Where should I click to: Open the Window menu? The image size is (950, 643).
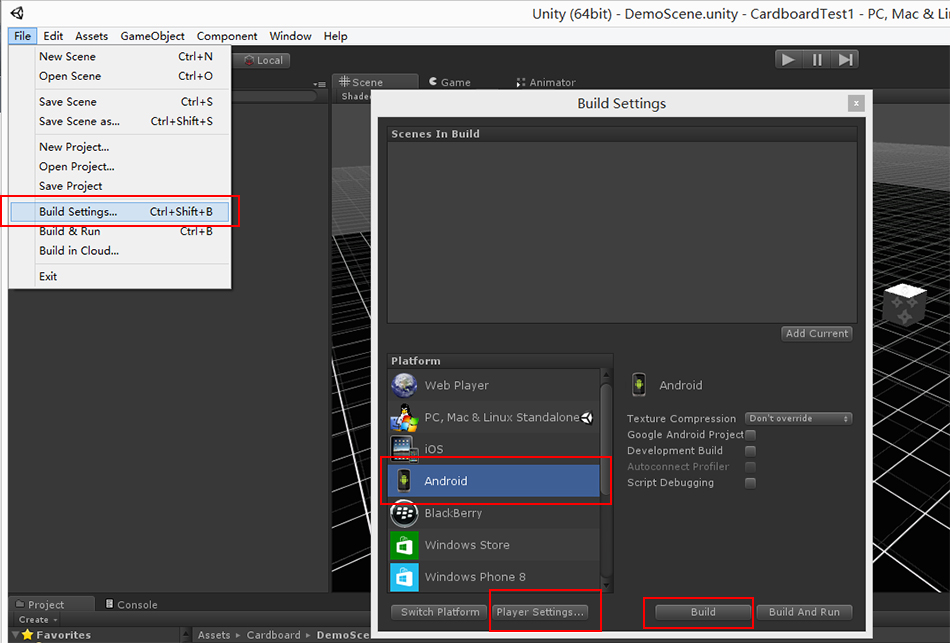[x=290, y=36]
